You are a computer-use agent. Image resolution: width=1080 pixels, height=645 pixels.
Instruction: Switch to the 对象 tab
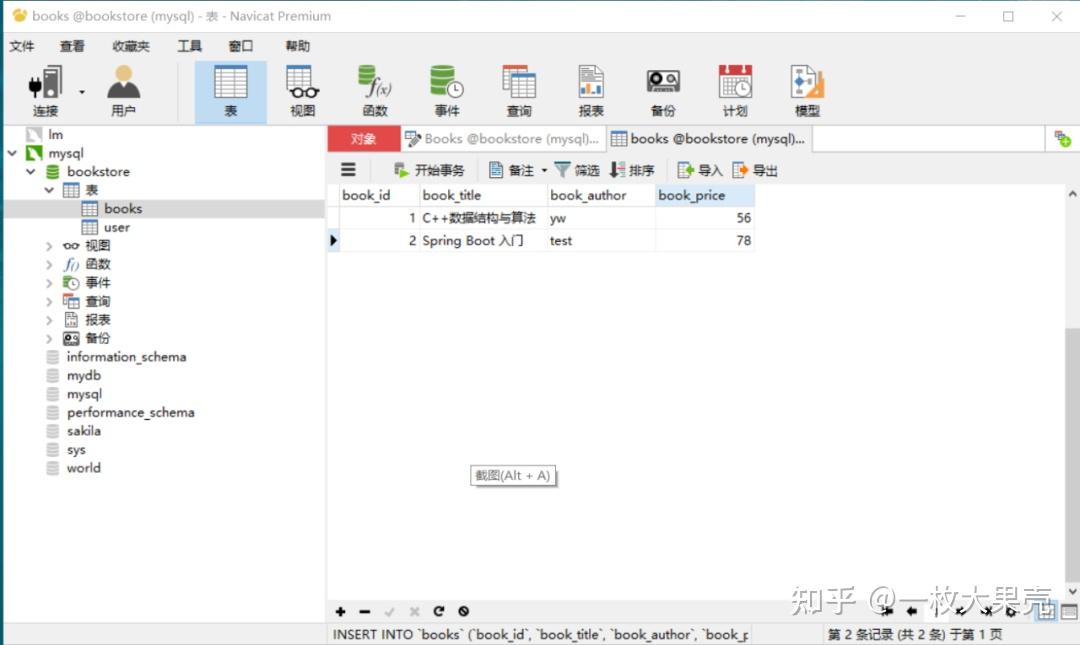[x=363, y=138]
